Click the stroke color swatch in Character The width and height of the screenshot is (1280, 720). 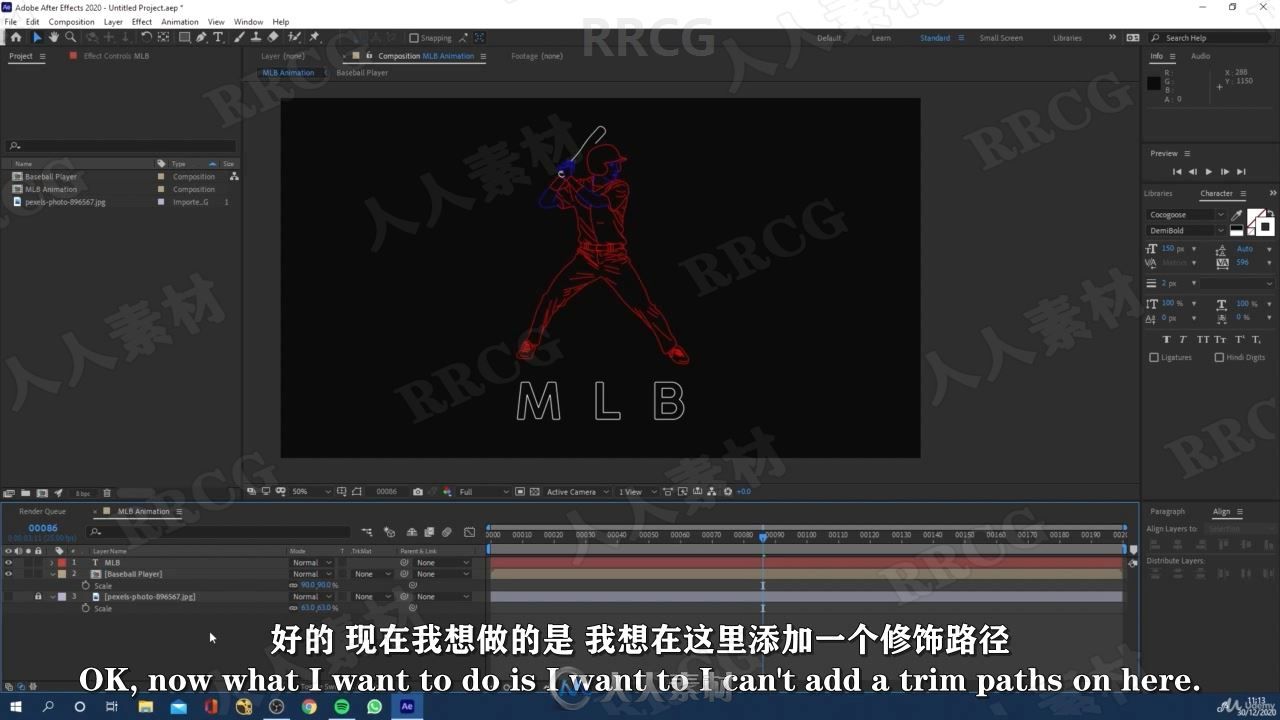tap(1266, 226)
